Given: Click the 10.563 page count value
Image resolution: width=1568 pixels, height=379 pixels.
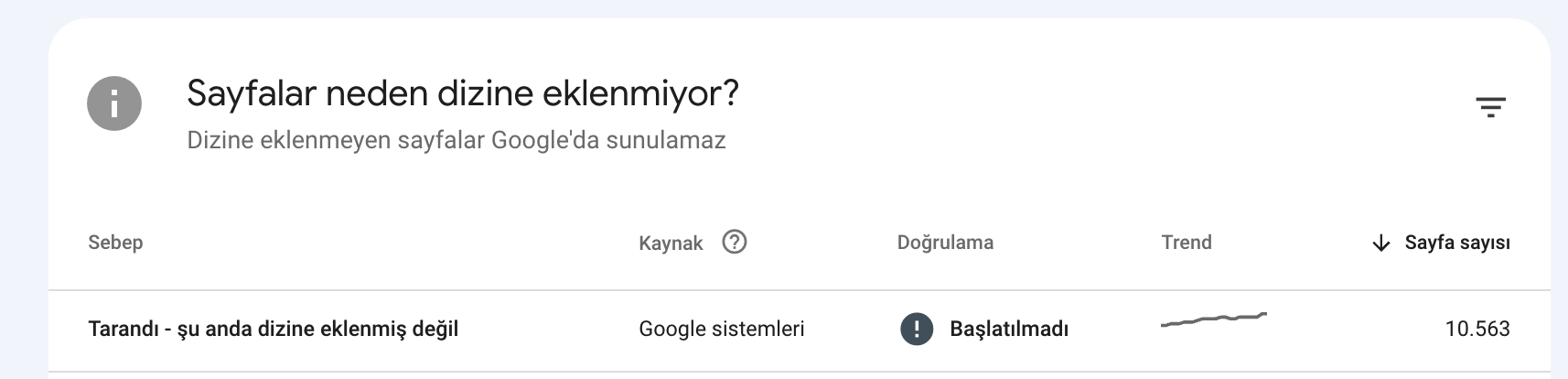Looking at the screenshot, I should [x=1477, y=329].
